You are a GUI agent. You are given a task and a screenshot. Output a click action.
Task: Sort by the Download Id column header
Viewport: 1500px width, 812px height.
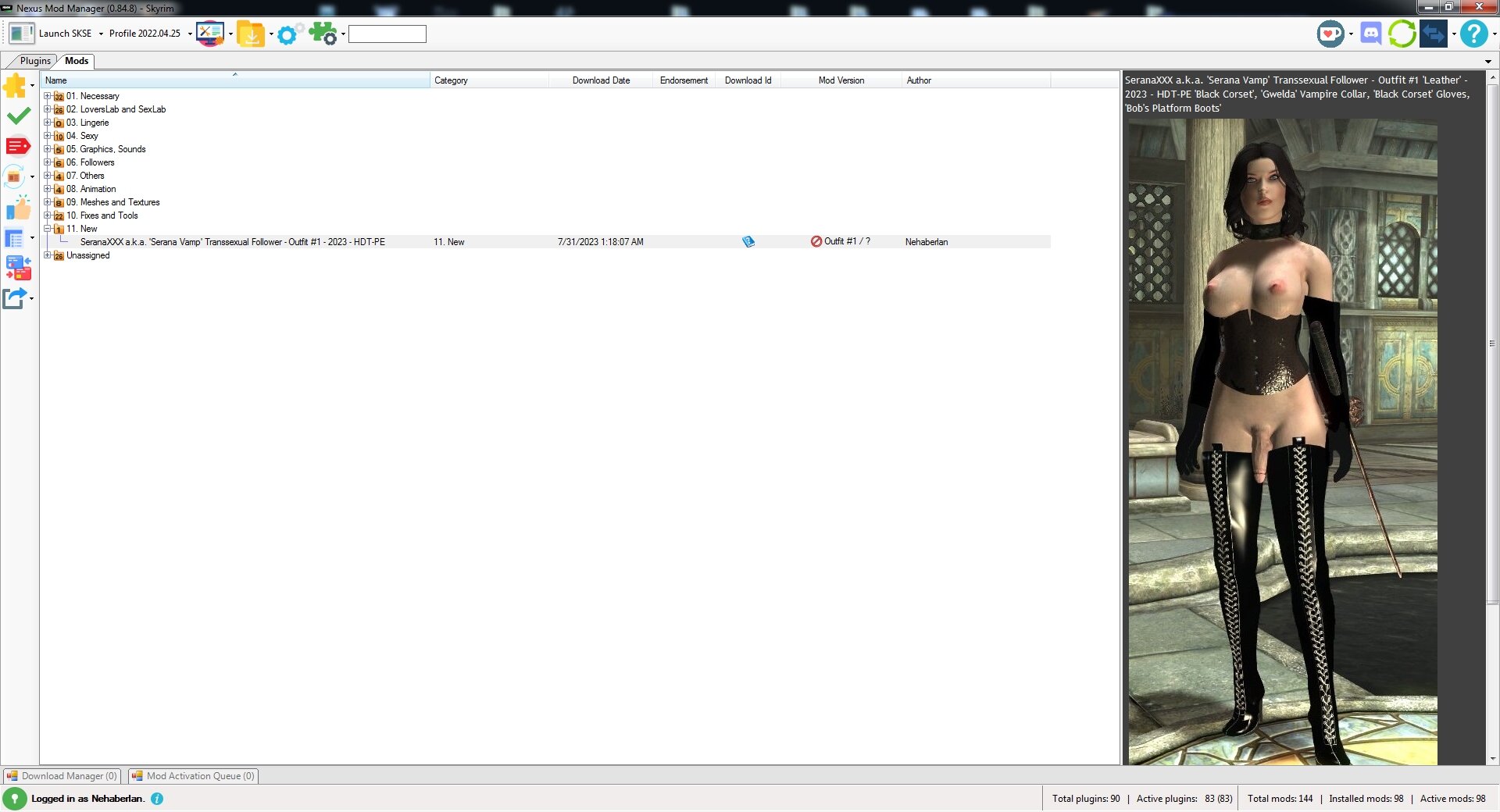click(748, 80)
